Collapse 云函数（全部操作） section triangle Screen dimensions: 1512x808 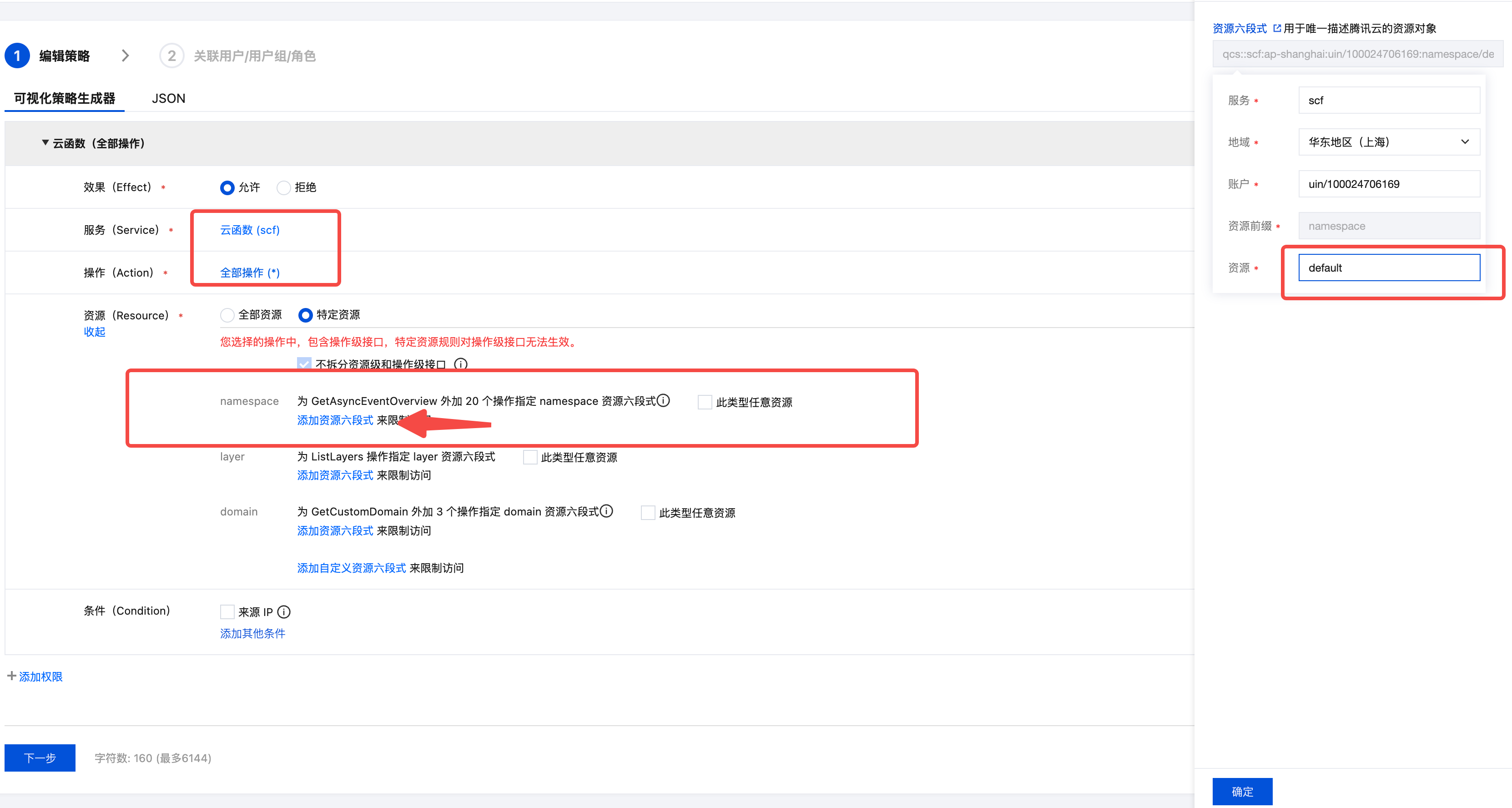[x=45, y=143]
